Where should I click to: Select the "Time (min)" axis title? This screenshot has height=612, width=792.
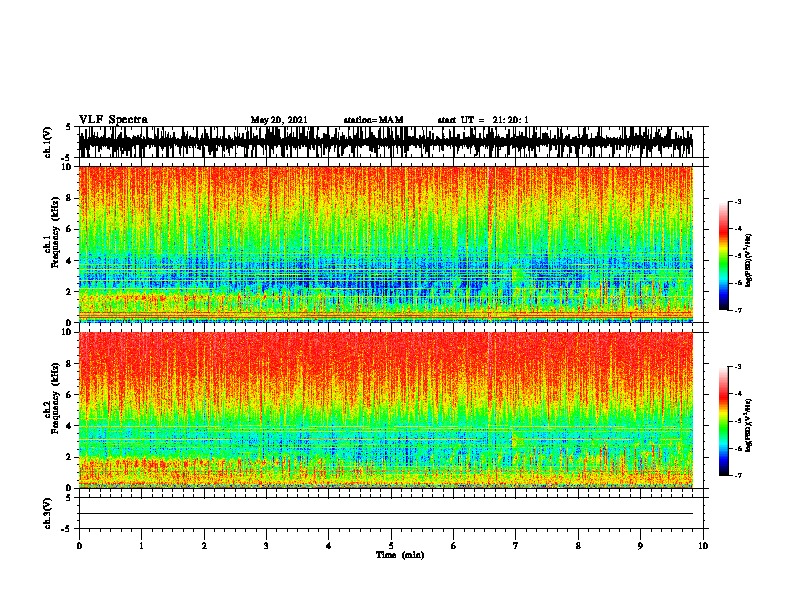tap(400, 555)
